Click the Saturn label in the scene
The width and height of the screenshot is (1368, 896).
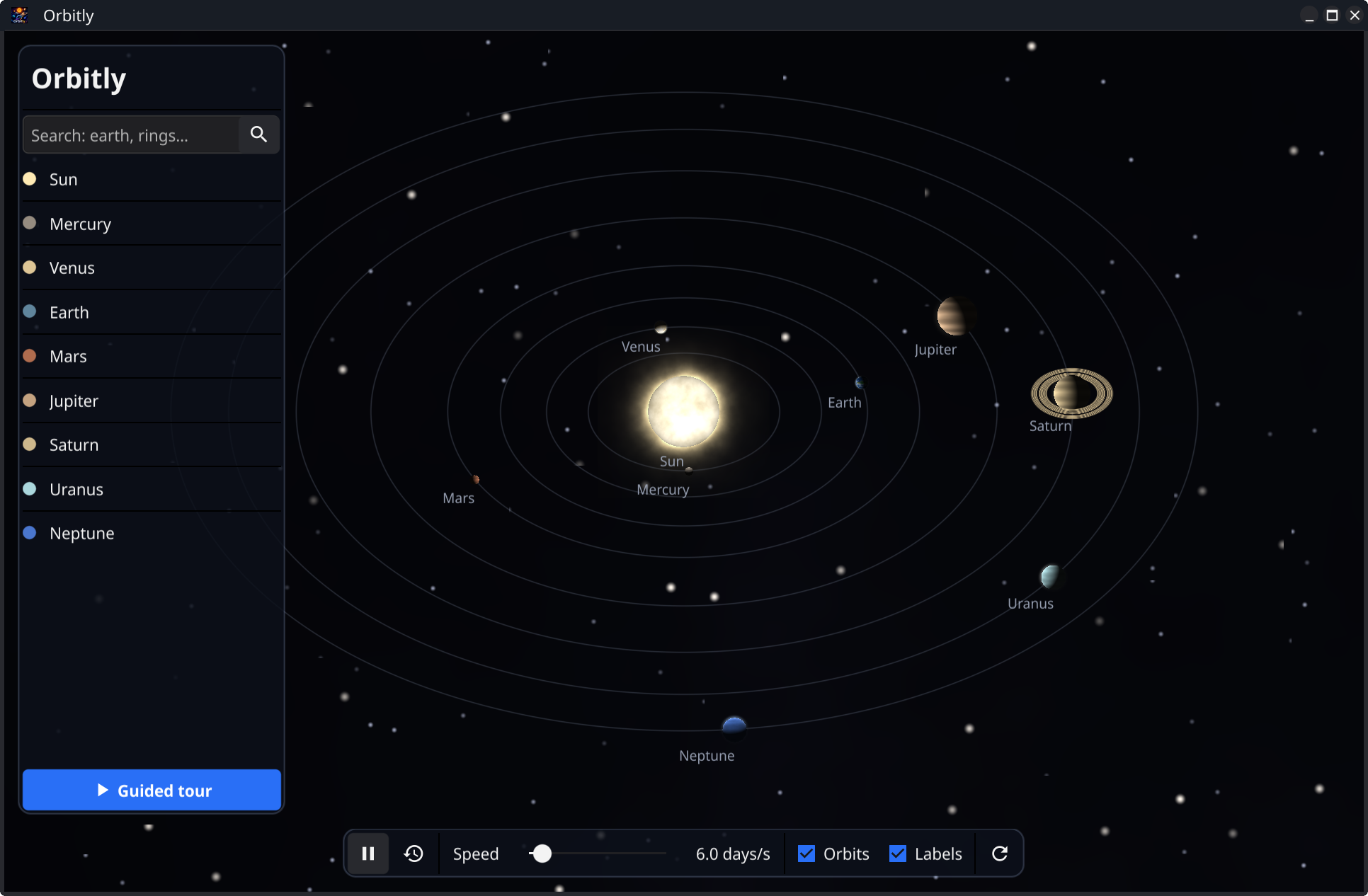click(1050, 426)
